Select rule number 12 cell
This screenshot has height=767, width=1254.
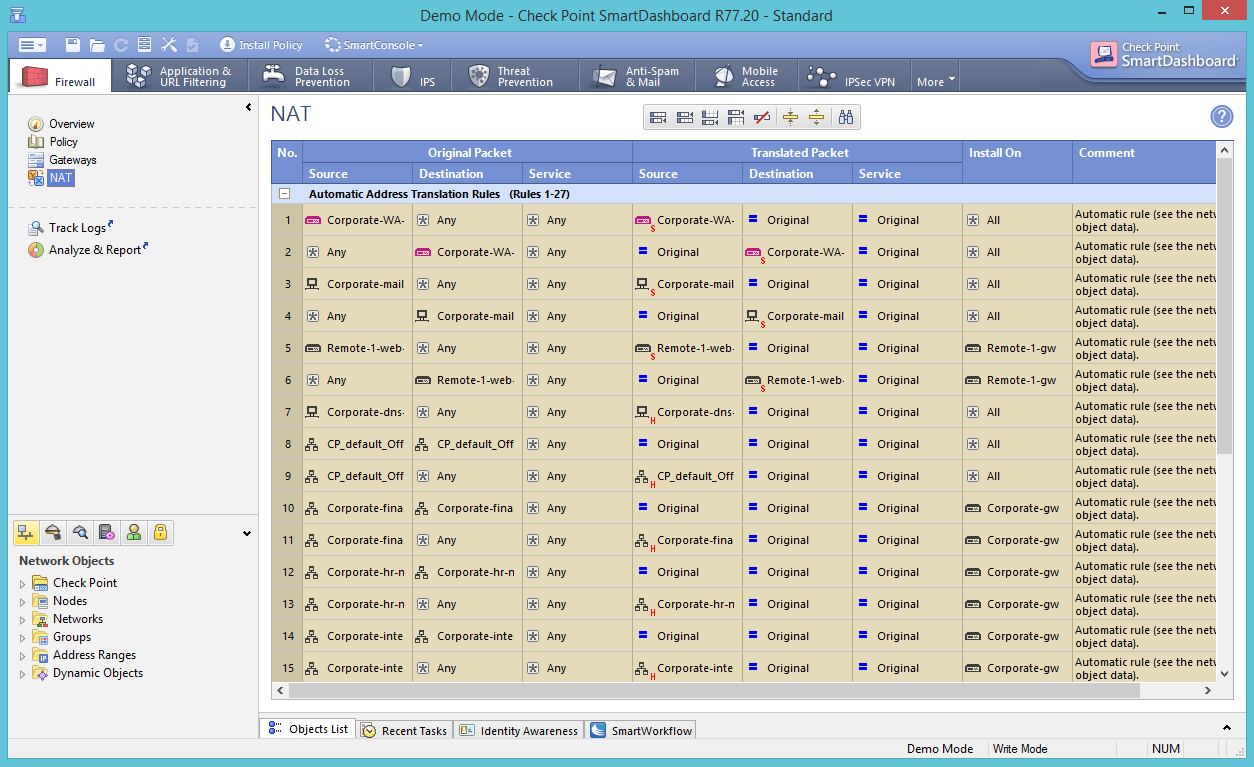[287, 572]
